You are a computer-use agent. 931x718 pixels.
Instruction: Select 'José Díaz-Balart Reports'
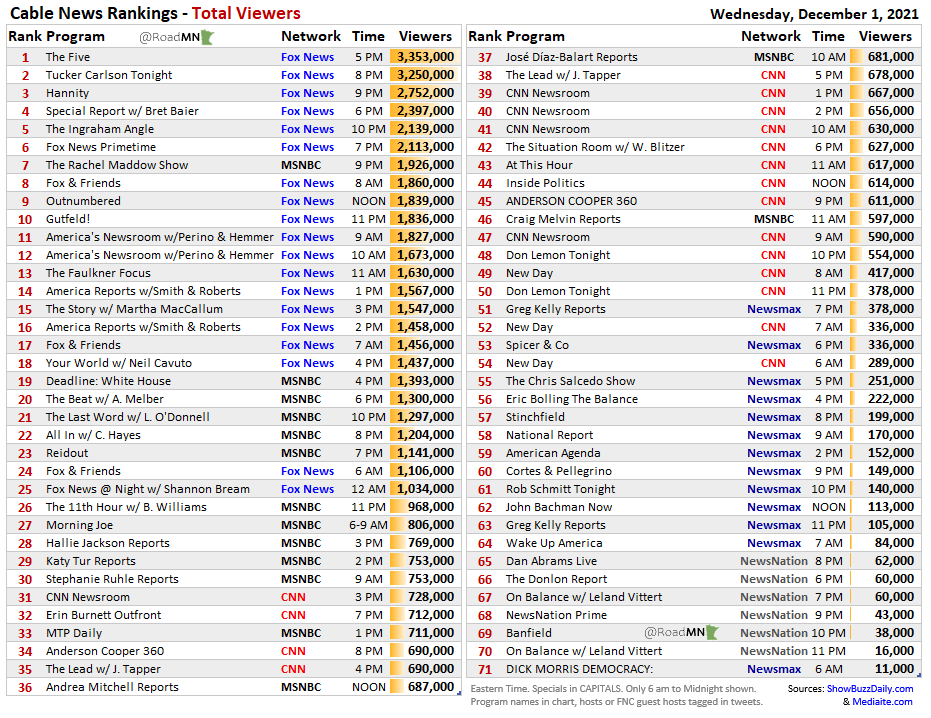click(571, 57)
